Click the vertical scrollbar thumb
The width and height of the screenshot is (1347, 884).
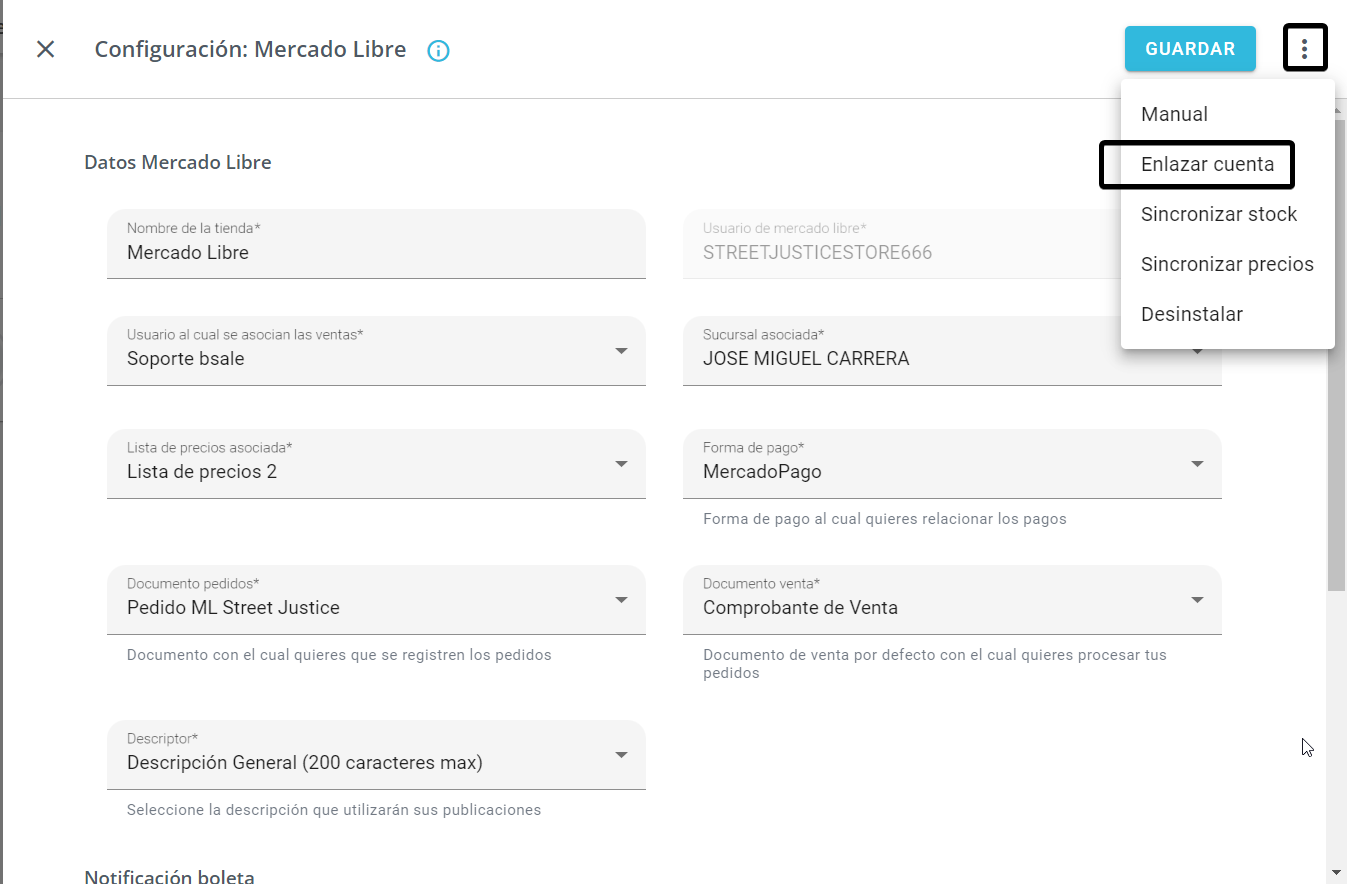click(1336, 450)
